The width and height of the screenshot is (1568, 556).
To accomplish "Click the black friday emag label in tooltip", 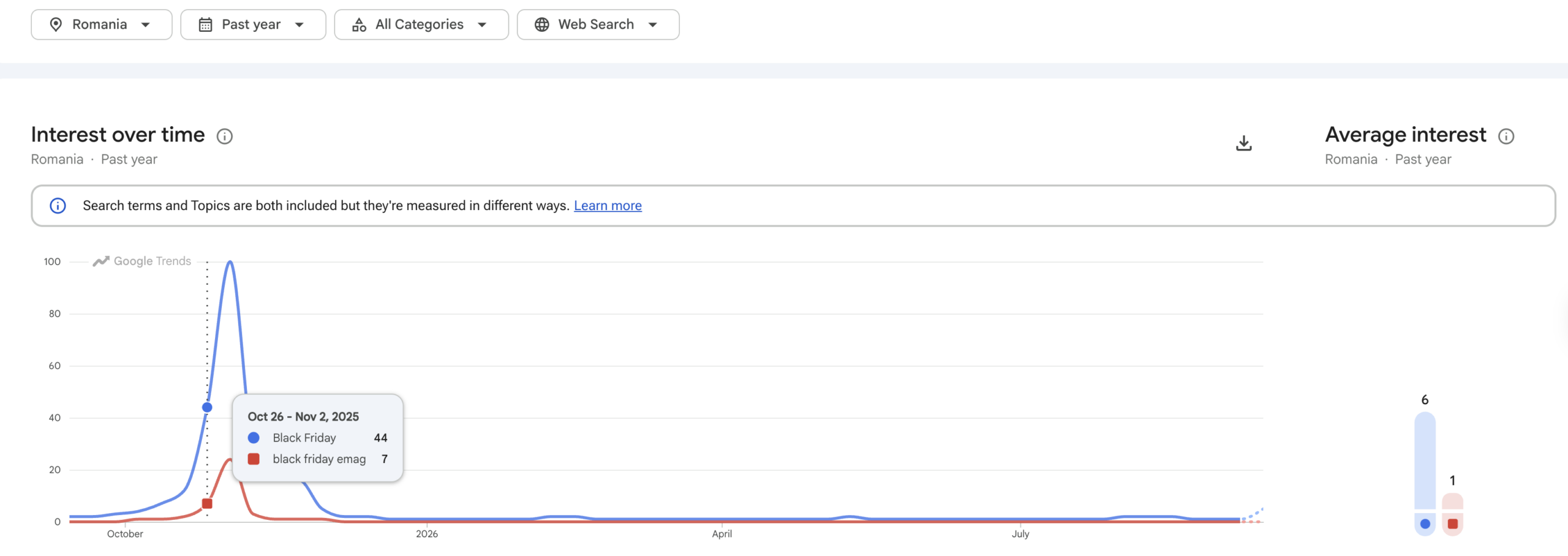I will click(x=319, y=459).
